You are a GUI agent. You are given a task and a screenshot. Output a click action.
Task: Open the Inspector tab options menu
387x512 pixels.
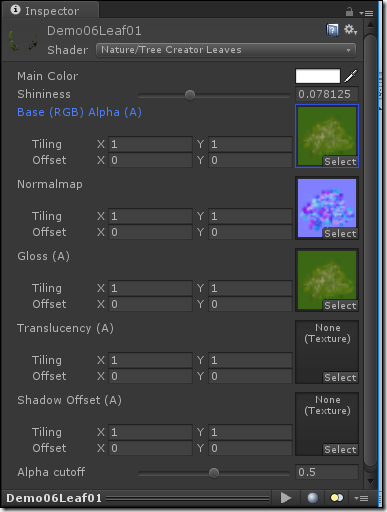[366, 13]
